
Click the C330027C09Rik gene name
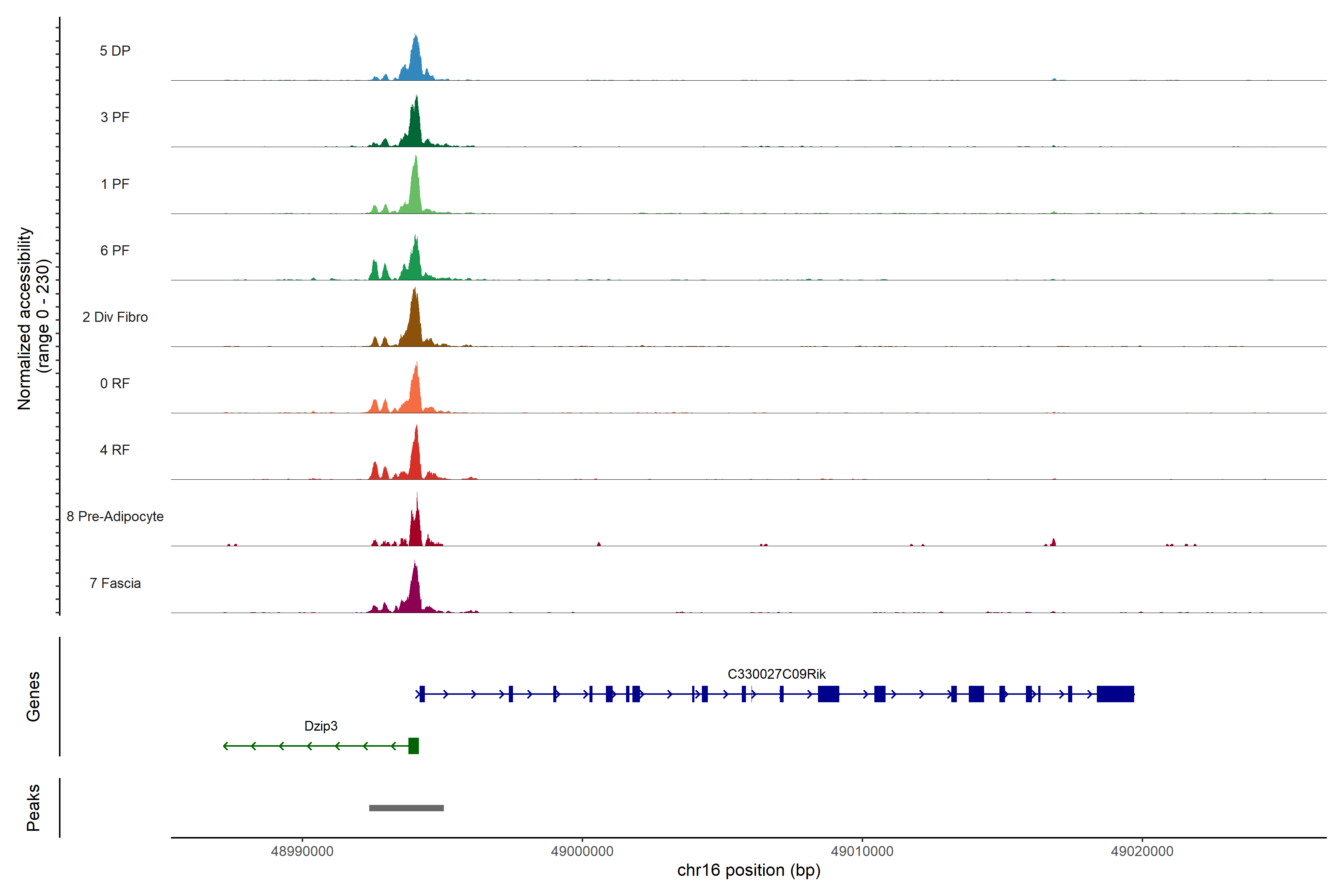pyautogui.click(x=776, y=674)
